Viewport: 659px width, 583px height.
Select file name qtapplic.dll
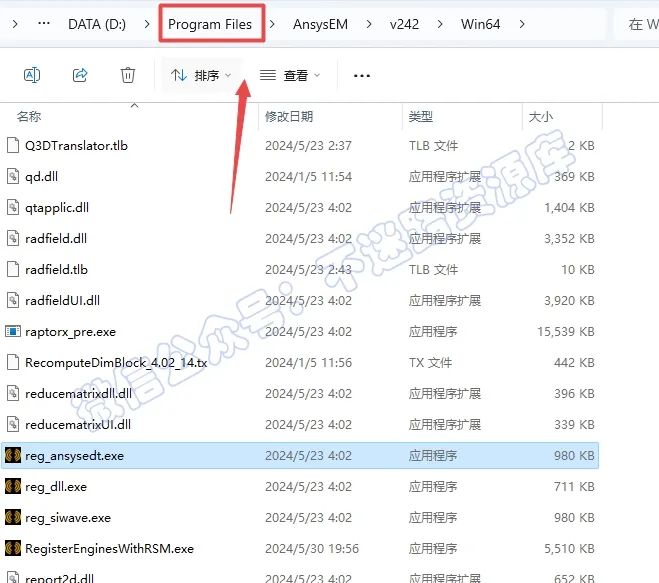(x=57, y=208)
